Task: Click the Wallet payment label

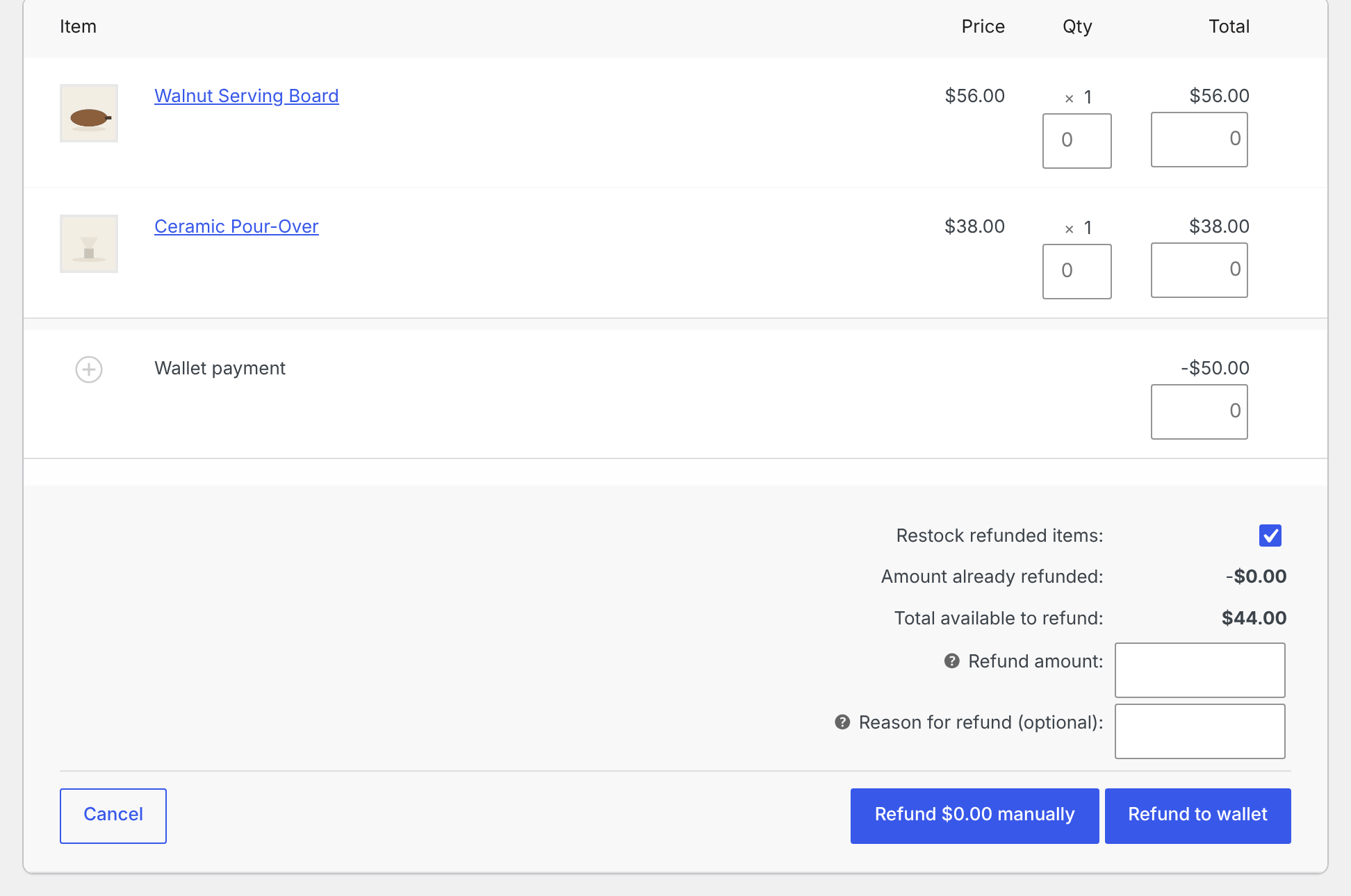Action: click(220, 368)
